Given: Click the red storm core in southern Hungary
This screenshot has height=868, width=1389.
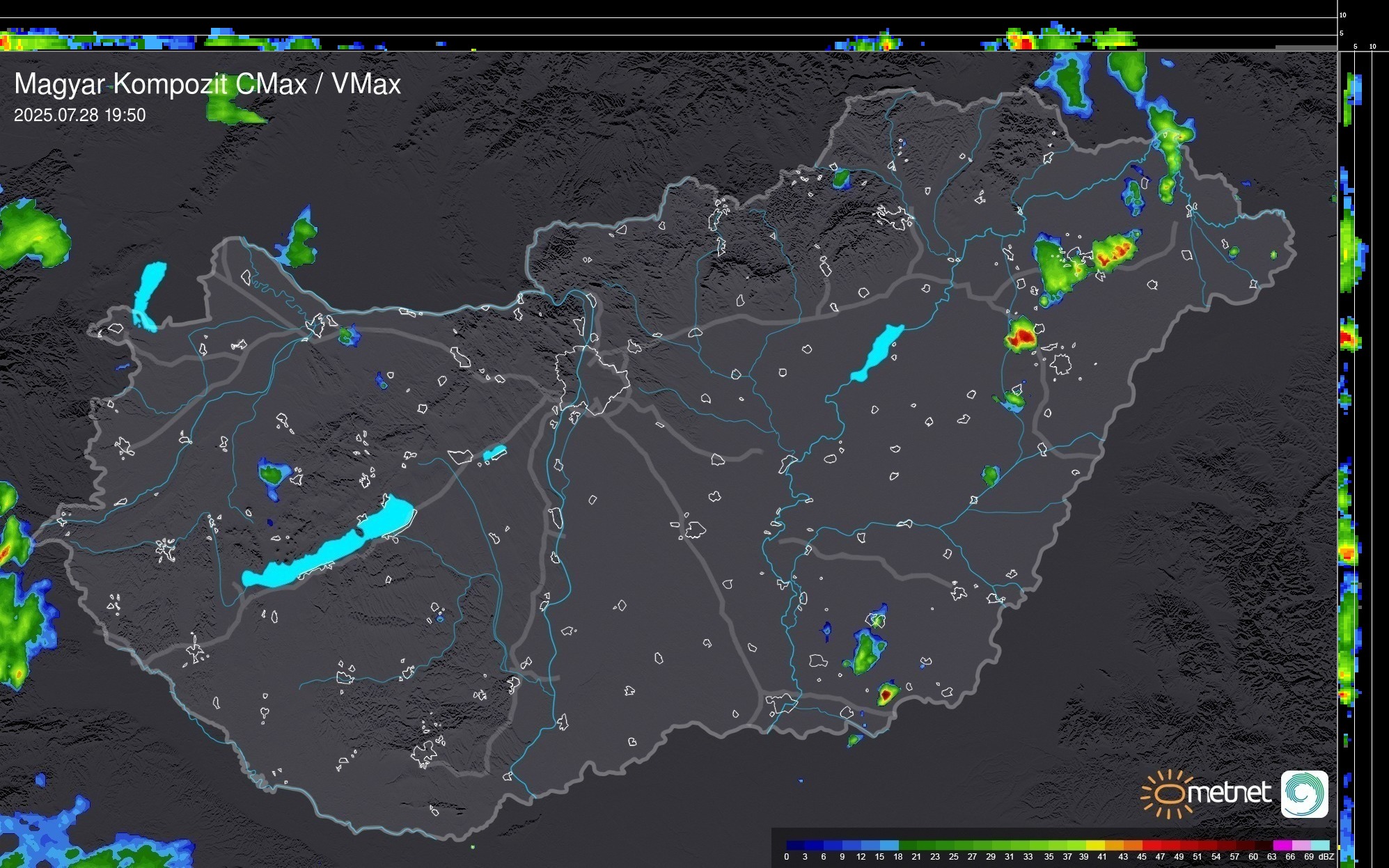Looking at the screenshot, I should click(x=885, y=695).
